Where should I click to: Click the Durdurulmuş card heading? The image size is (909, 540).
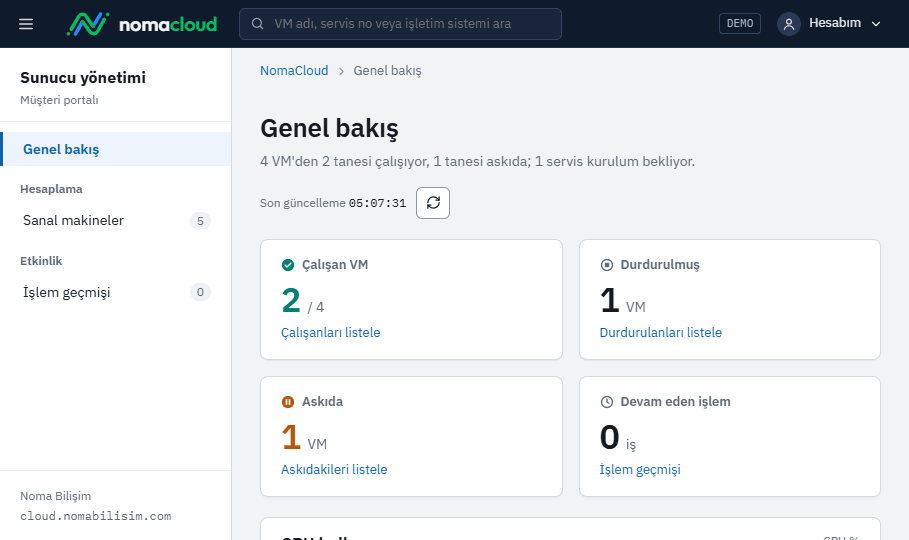point(660,264)
